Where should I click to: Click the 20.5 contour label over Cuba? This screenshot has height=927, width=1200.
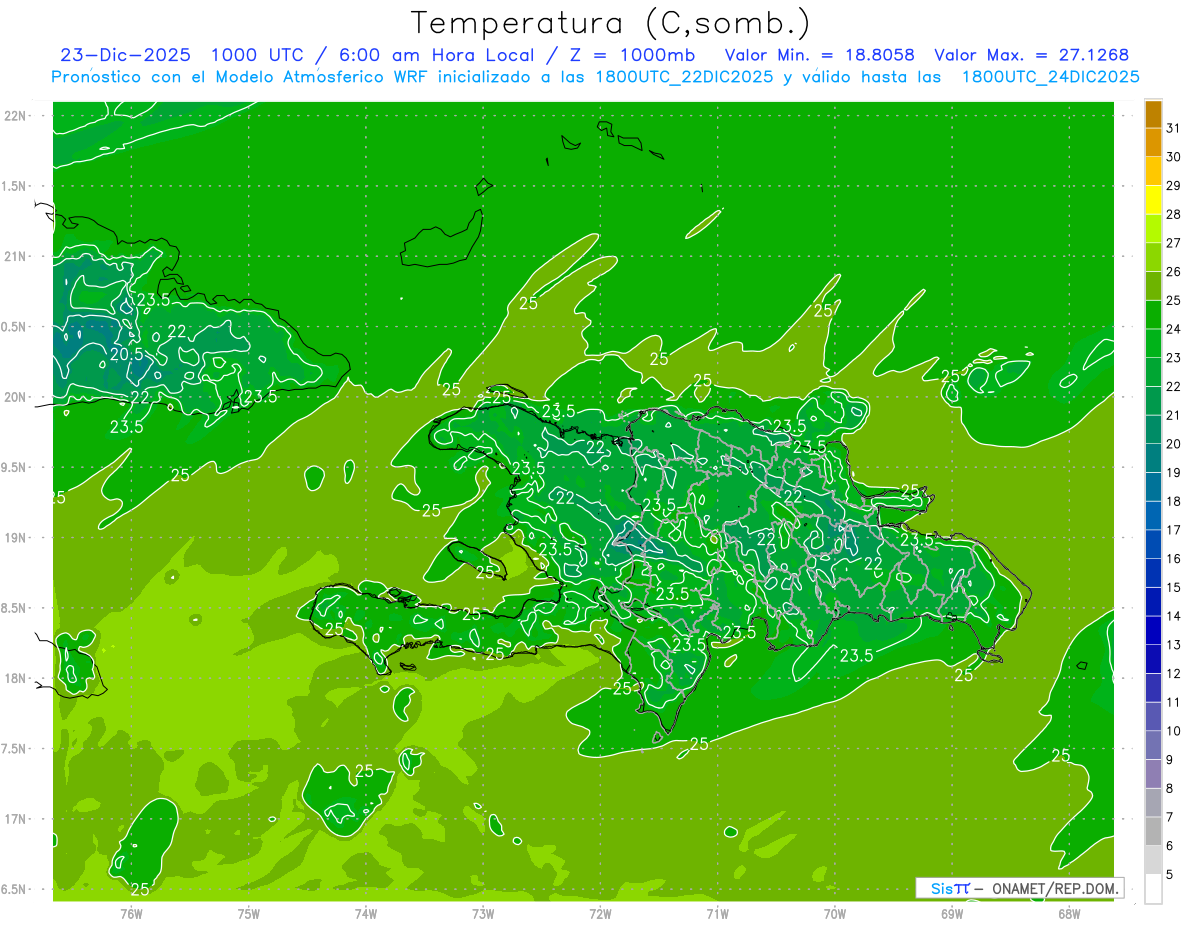[x=127, y=354]
